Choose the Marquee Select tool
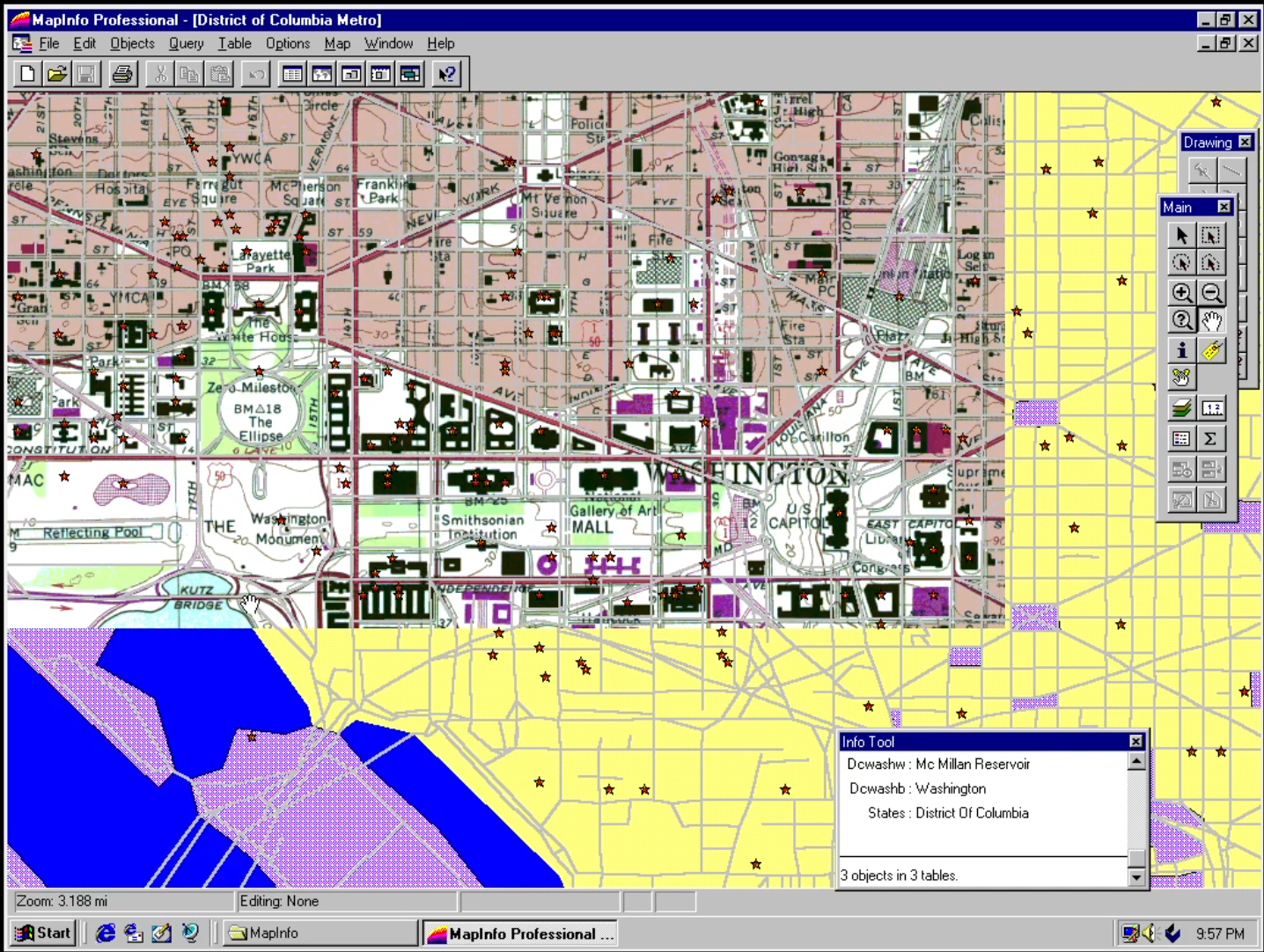 tap(1211, 235)
